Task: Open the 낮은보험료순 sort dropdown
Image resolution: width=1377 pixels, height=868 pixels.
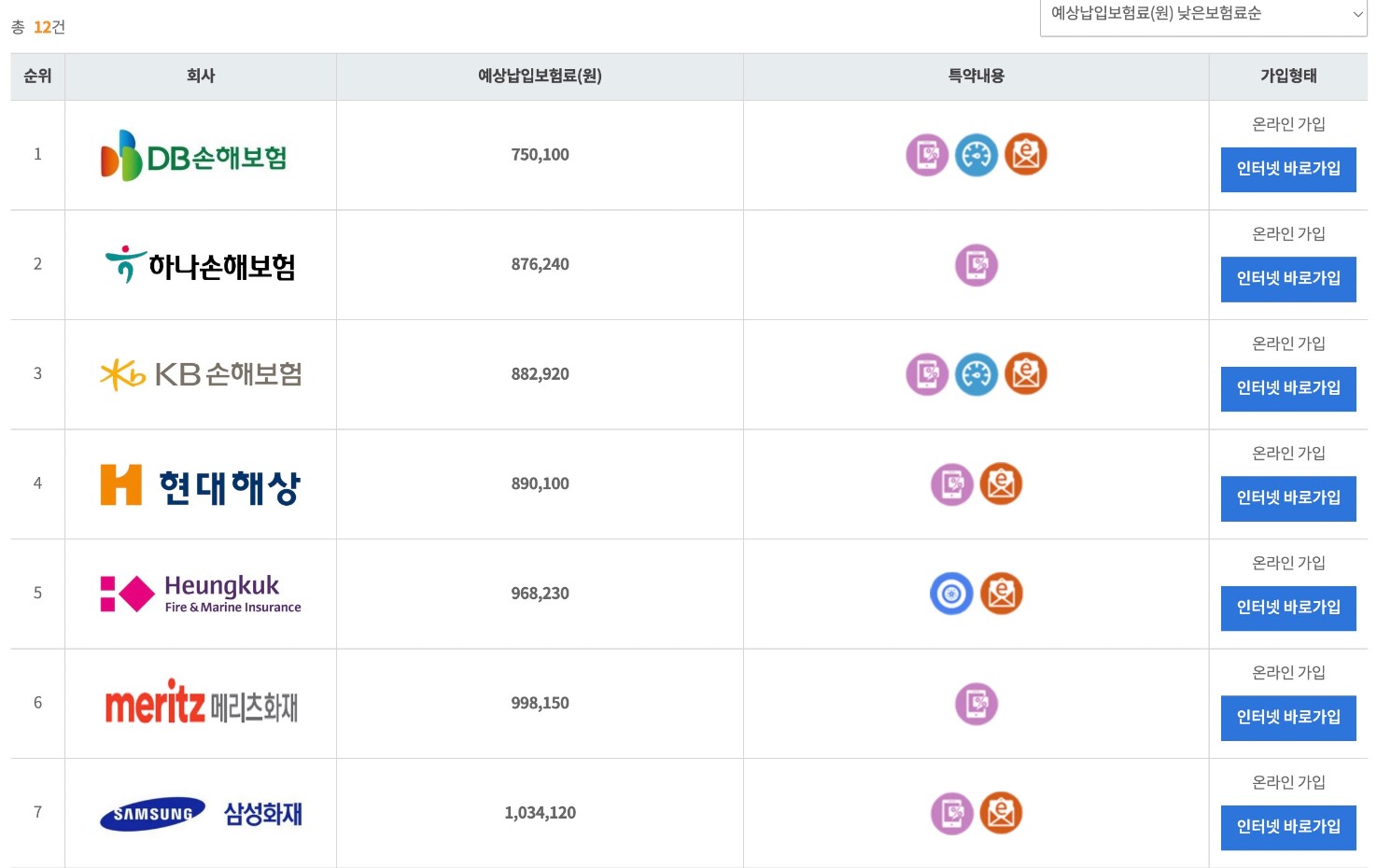Action: [x=1203, y=15]
